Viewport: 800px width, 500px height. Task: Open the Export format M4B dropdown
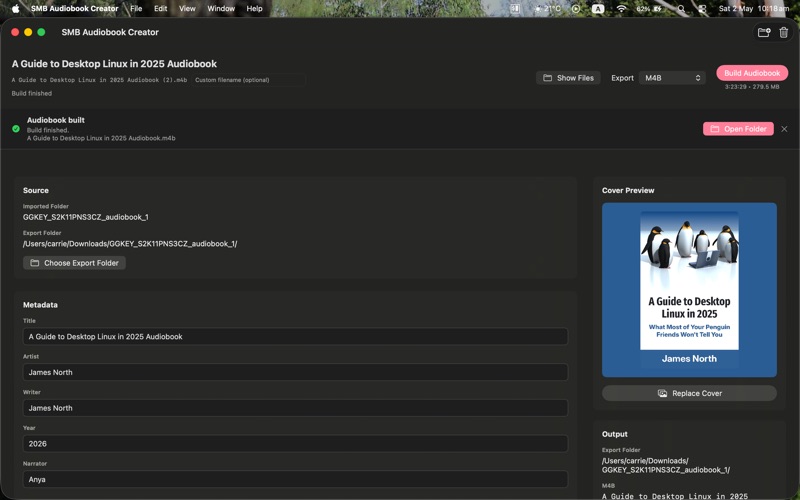click(672, 78)
